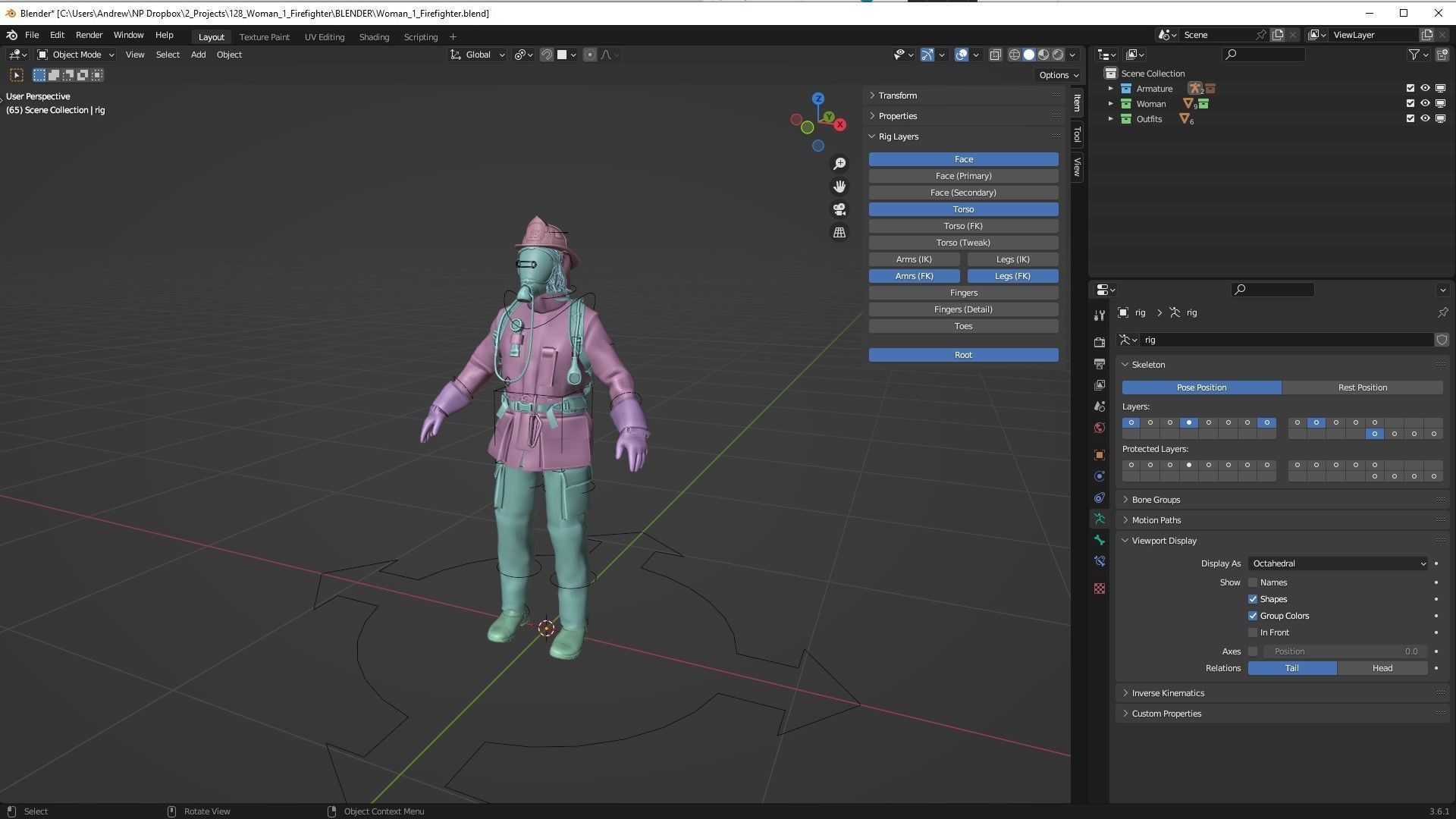The width and height of the screenshot is (1456, 819).
Task: Open the Render menu
Action: tap(89, 35)
